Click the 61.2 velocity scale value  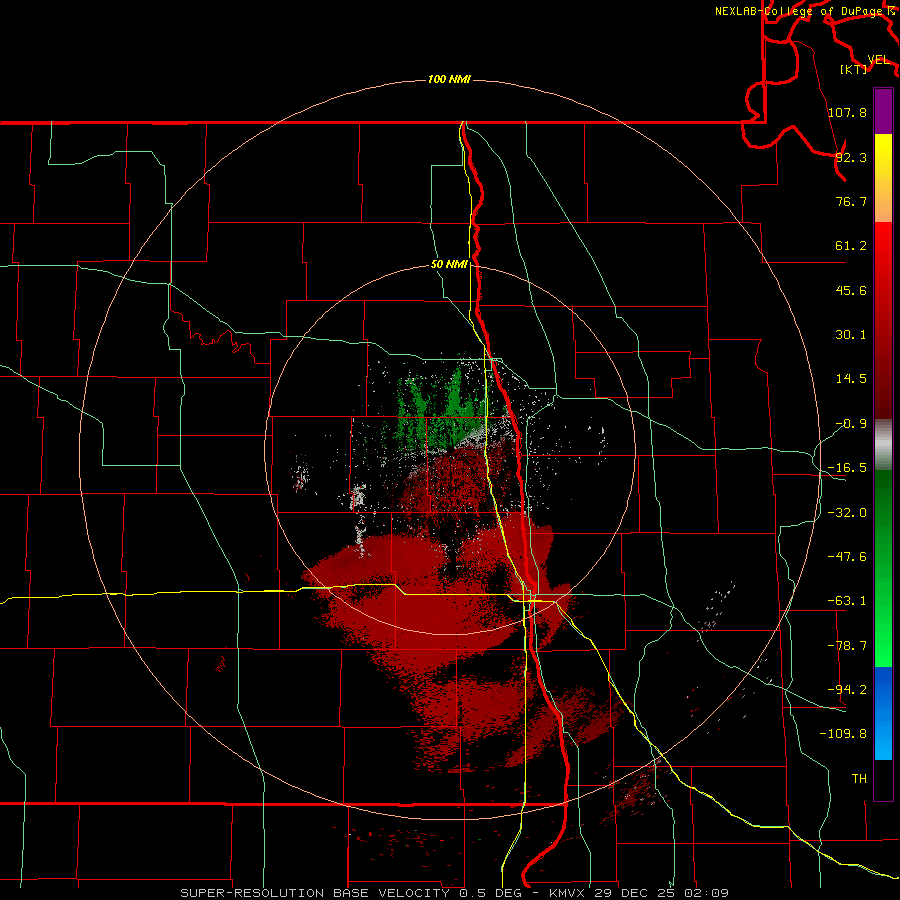(851, 246)
